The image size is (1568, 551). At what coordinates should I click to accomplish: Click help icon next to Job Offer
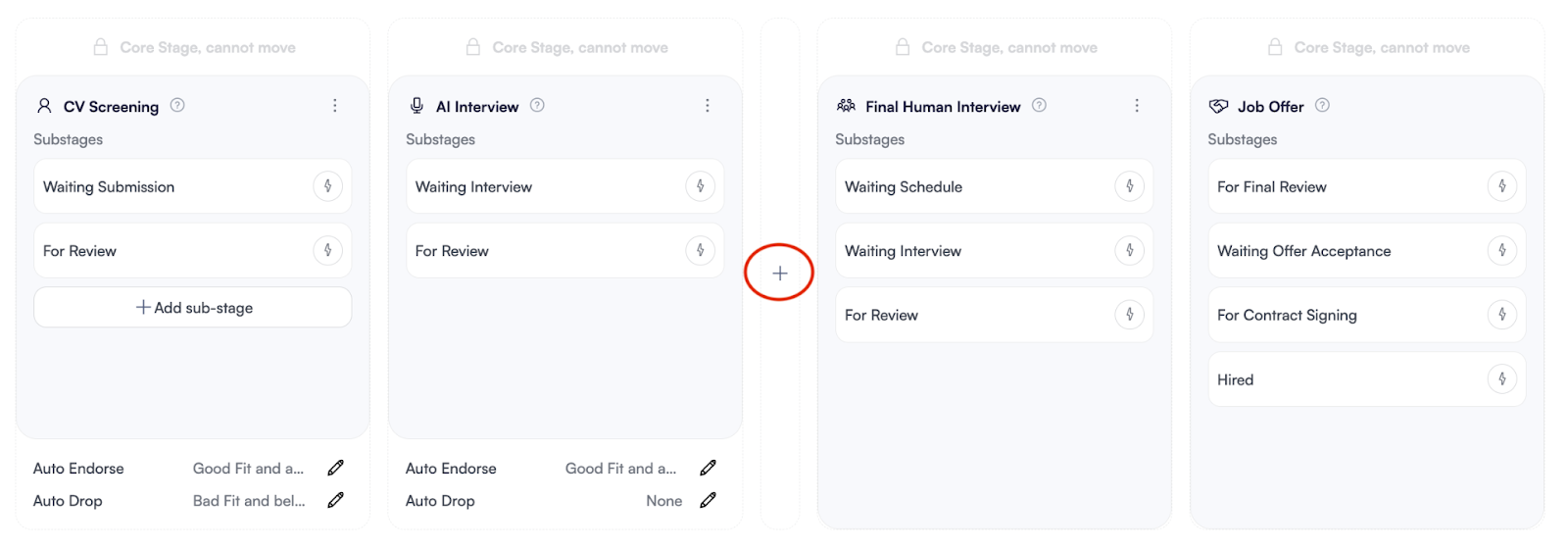[x=1322, y=106]
